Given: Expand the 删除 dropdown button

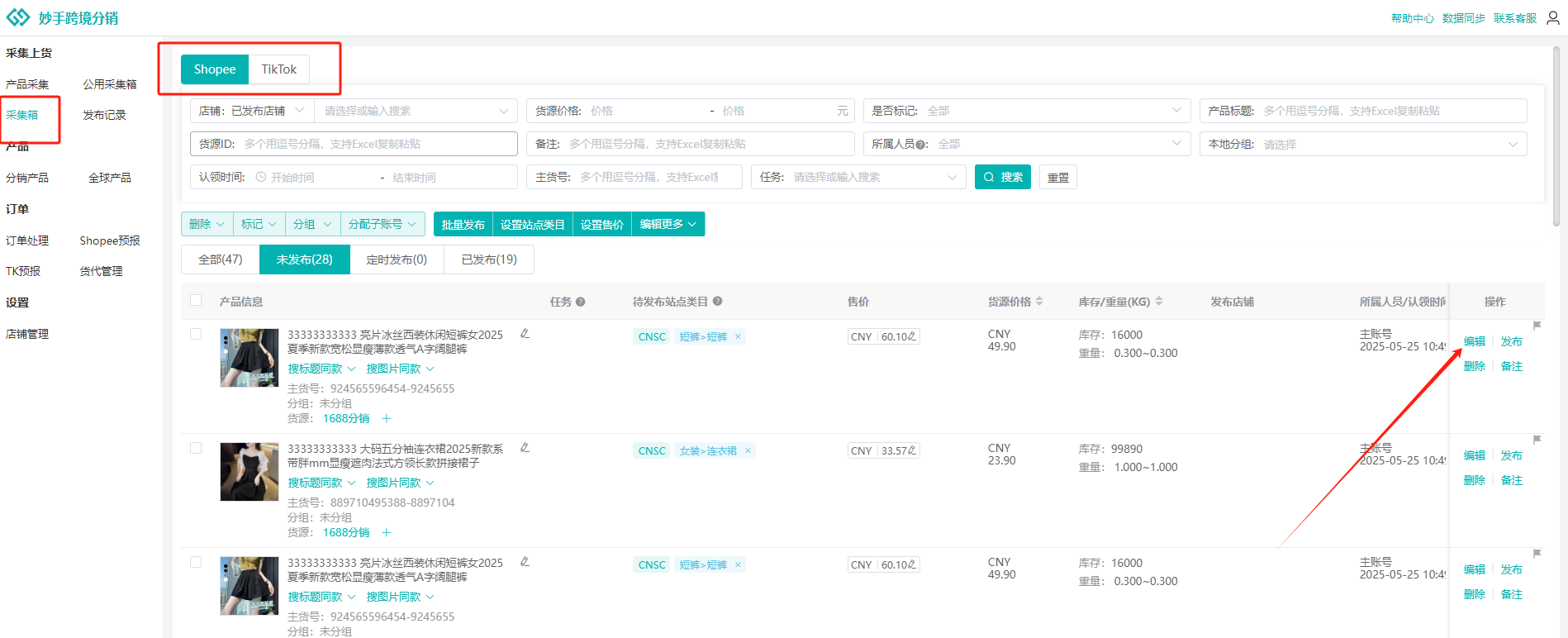Looking at the screenshot, I should [207, 224].
